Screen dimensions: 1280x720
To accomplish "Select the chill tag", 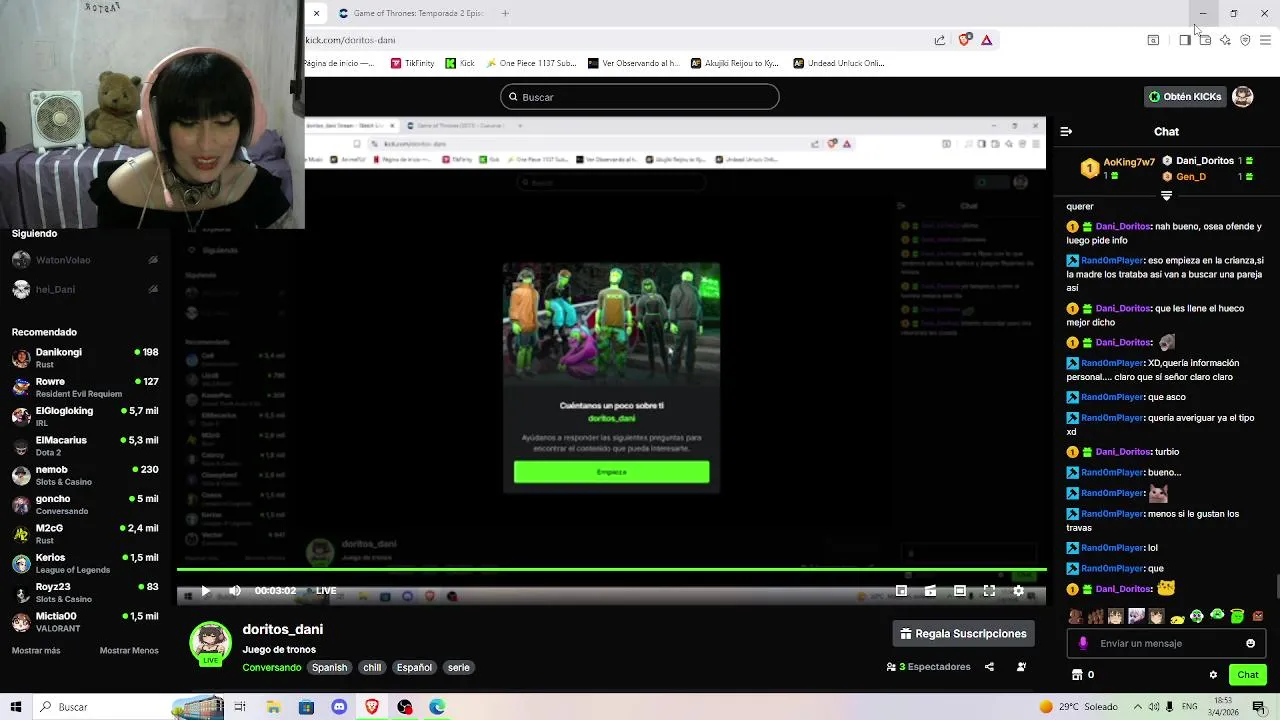I will (x=372, y=668).
